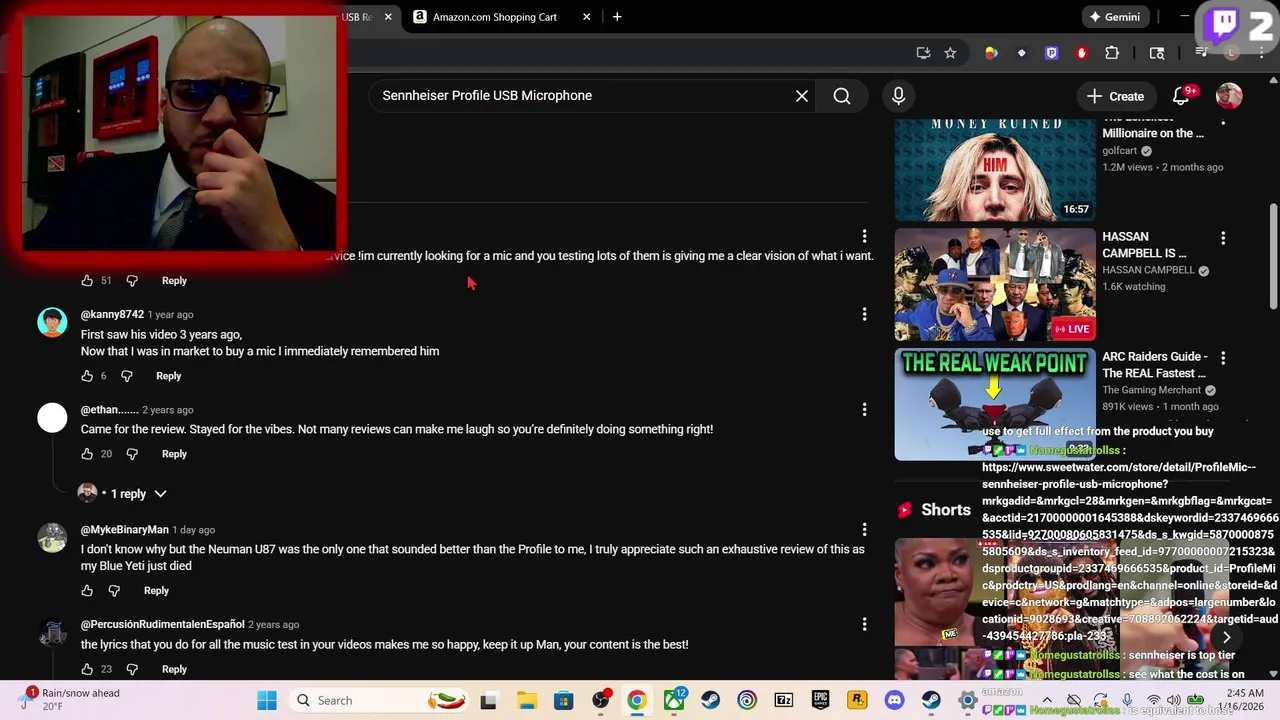
Task: Reply to @ethan's comment
Action: (x=174, y=454)
